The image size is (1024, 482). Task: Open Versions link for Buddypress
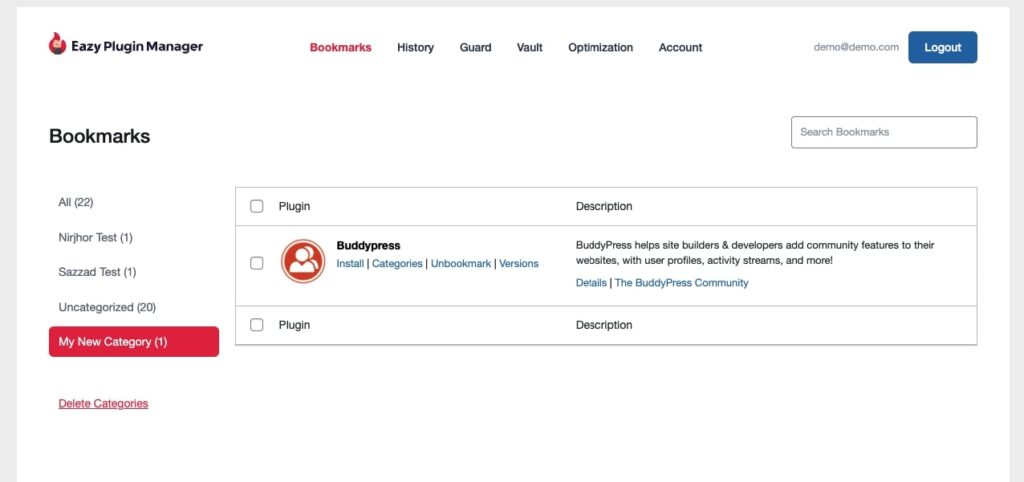point(519,264)
